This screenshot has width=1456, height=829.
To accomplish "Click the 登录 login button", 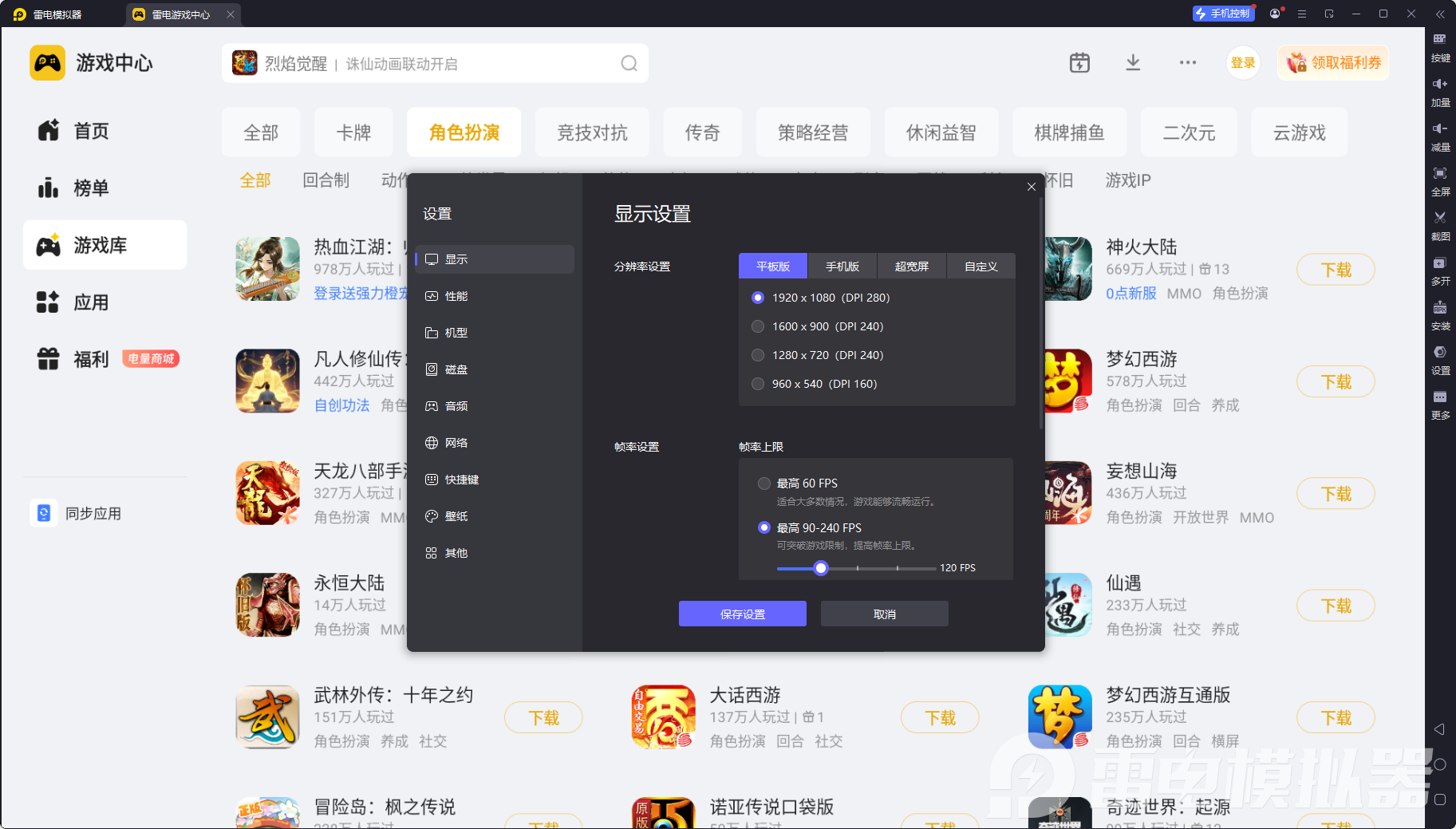I will point(1243,63).
